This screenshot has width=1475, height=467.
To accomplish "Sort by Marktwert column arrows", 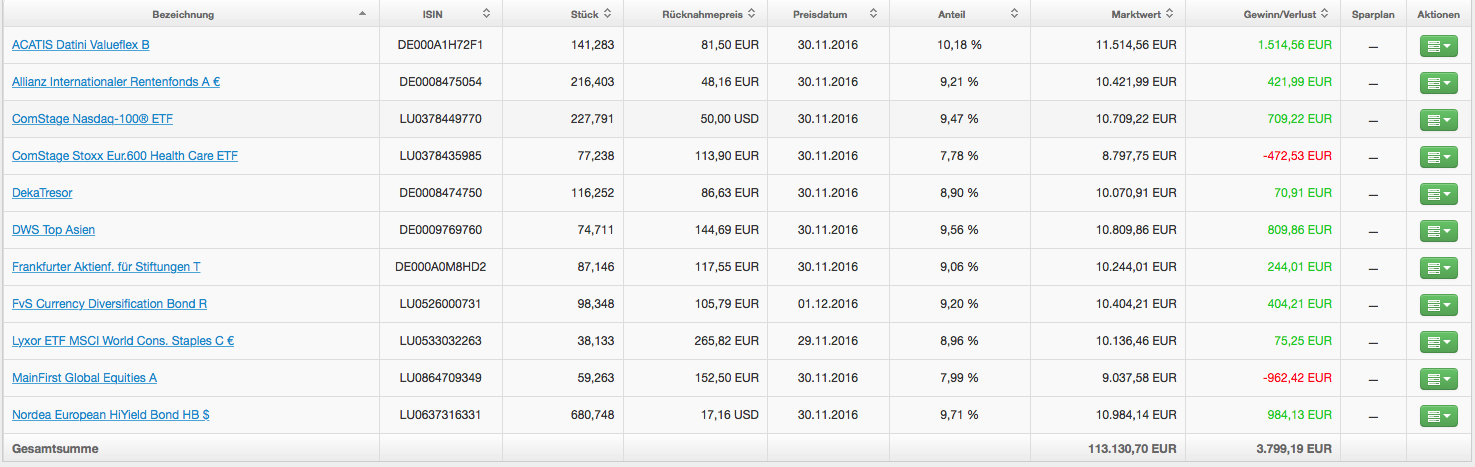I will tap(1168, 14).
